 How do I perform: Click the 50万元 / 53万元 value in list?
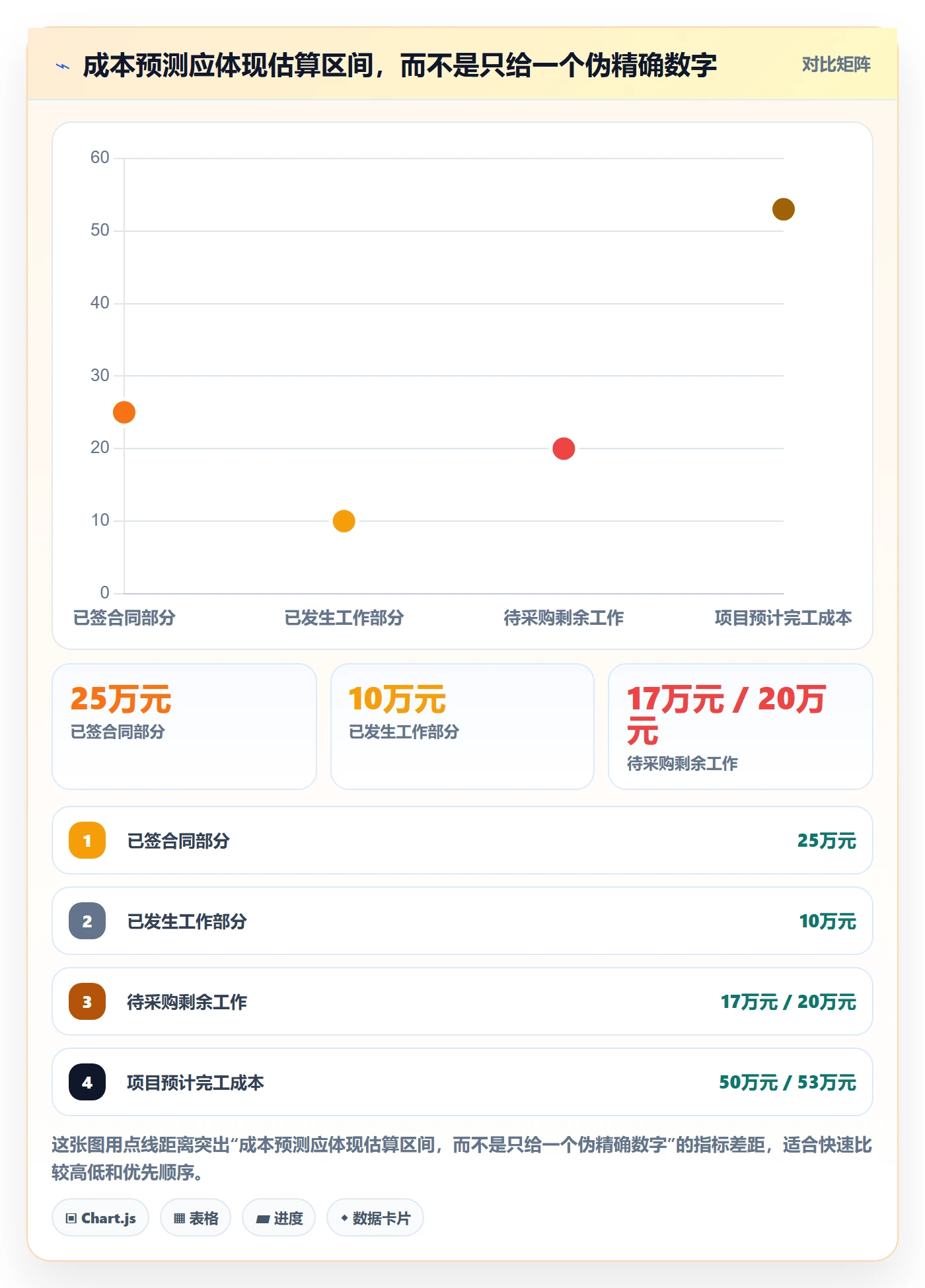788,1083
